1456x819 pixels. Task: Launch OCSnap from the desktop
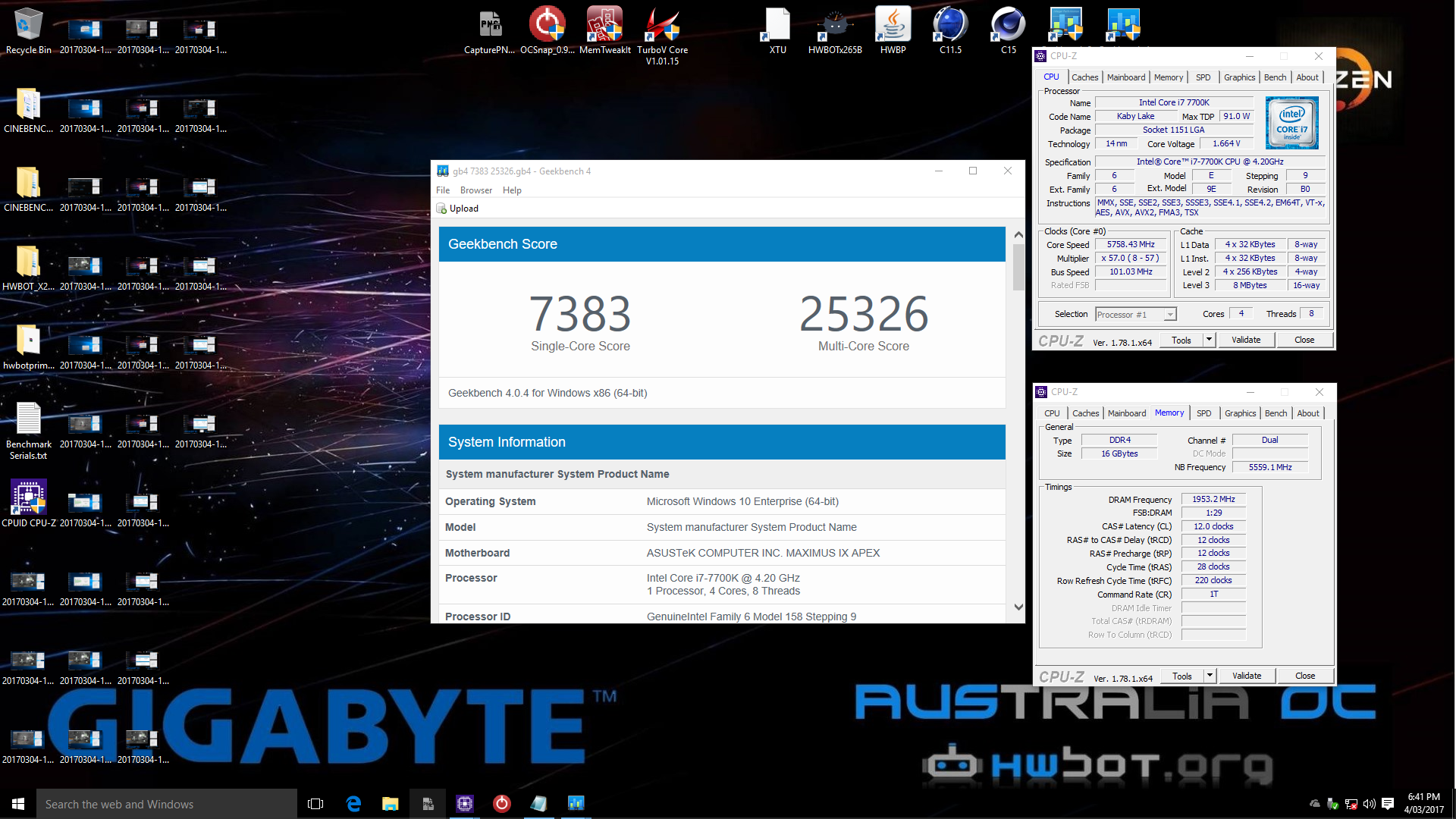pos(548,30)
